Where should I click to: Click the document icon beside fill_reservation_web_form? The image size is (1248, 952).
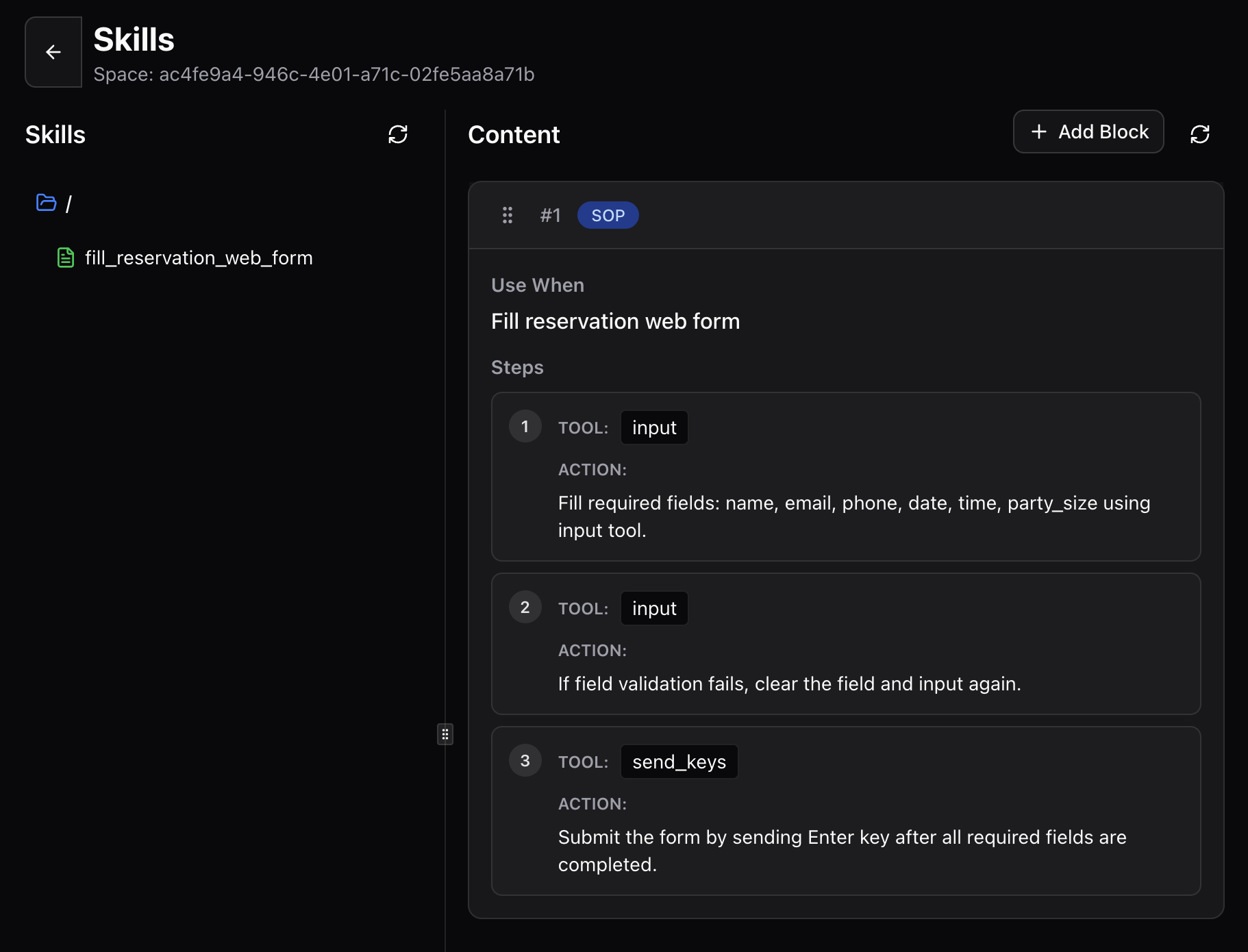[x=66, y=258]
